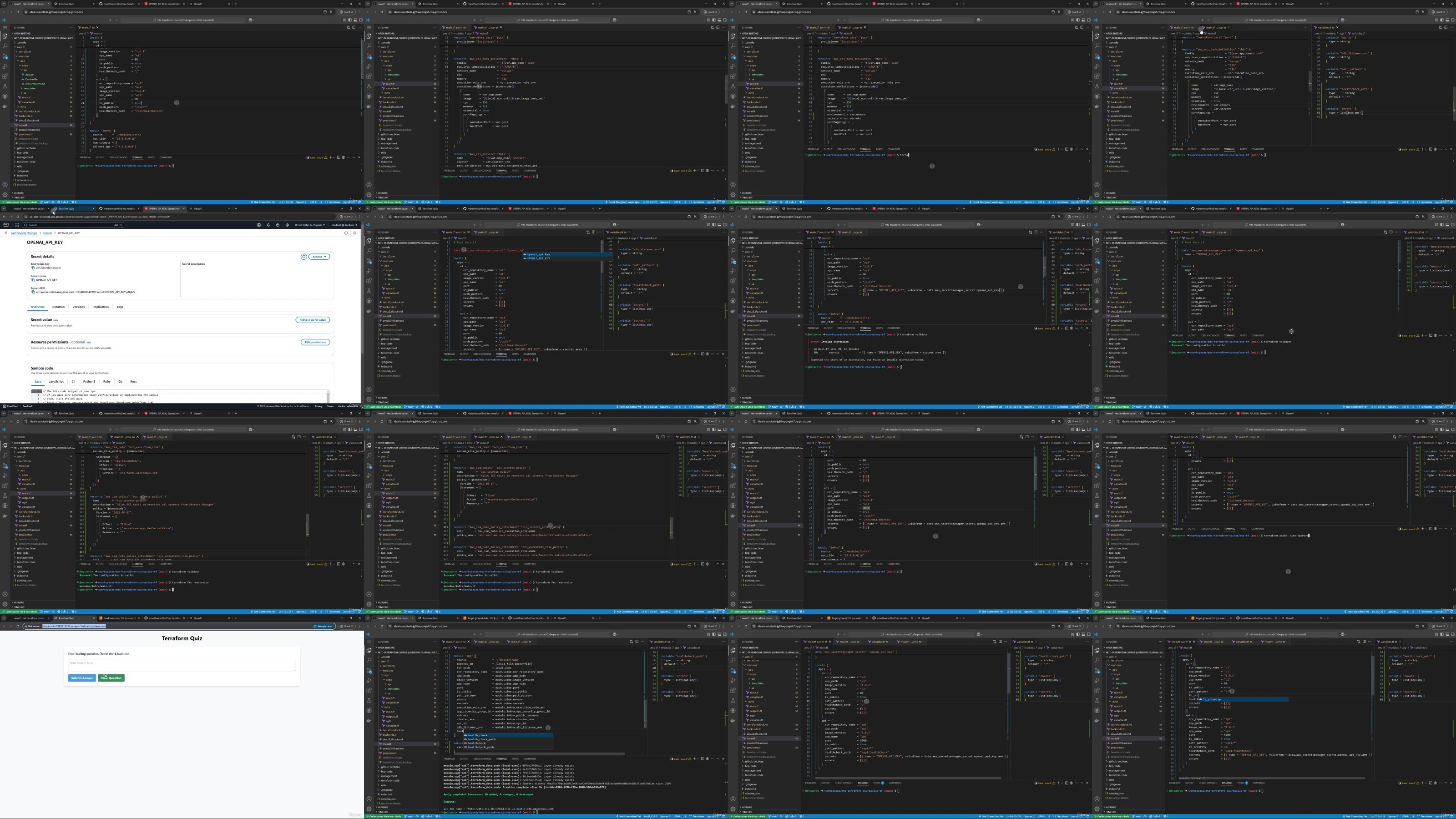Click Edit permissions button

coord(315,343)
